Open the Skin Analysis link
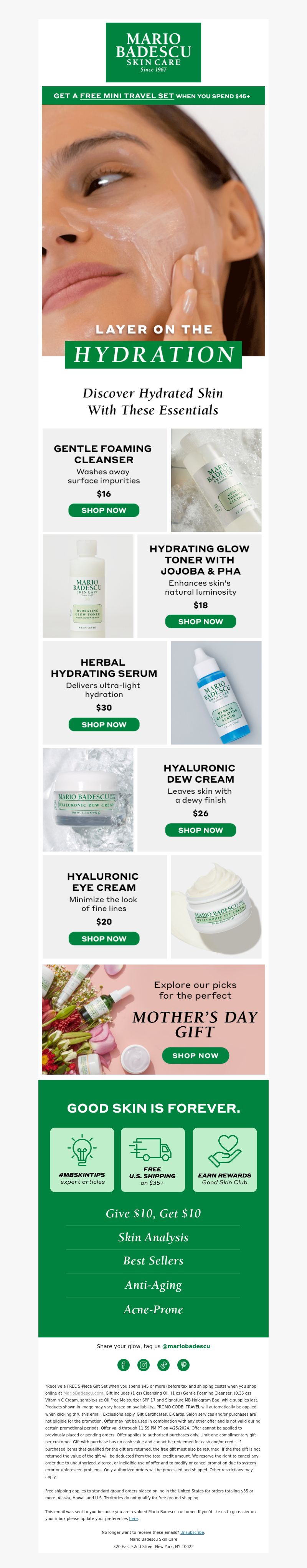The width and height of the screenshot is (307, 1568). pos(153,1237)
